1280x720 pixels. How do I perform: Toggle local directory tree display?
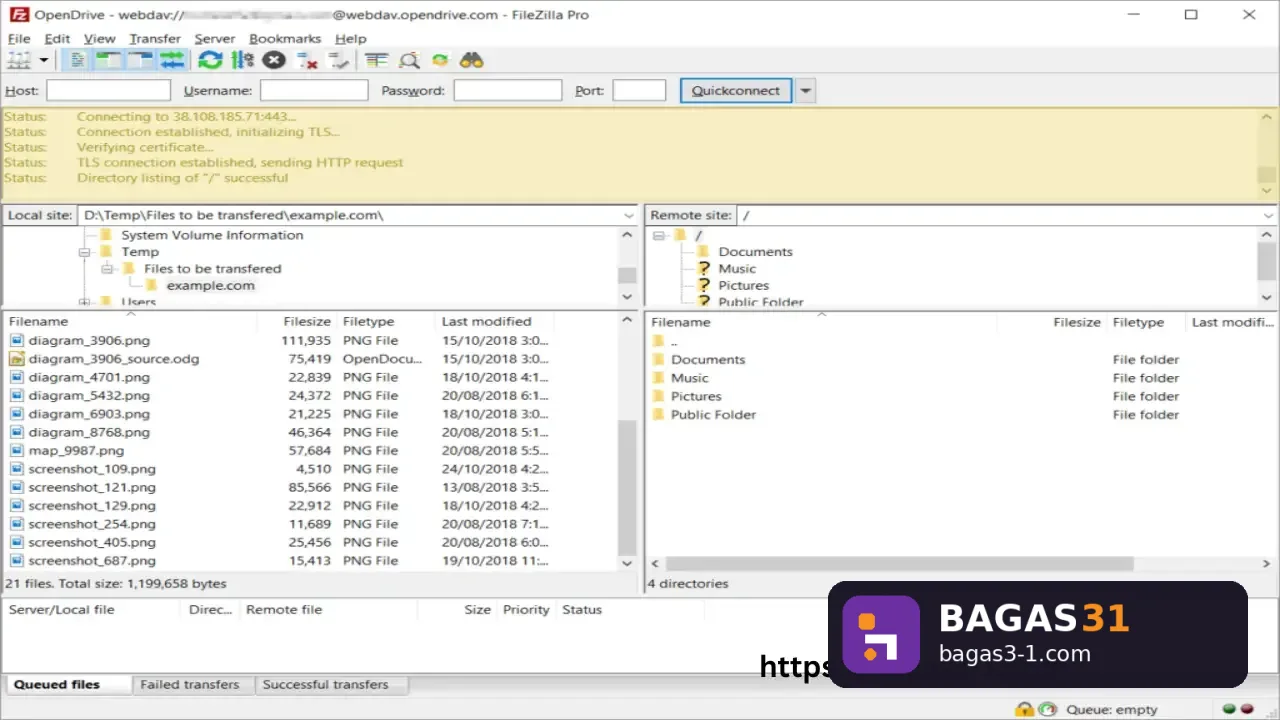[x=108, y=60]
